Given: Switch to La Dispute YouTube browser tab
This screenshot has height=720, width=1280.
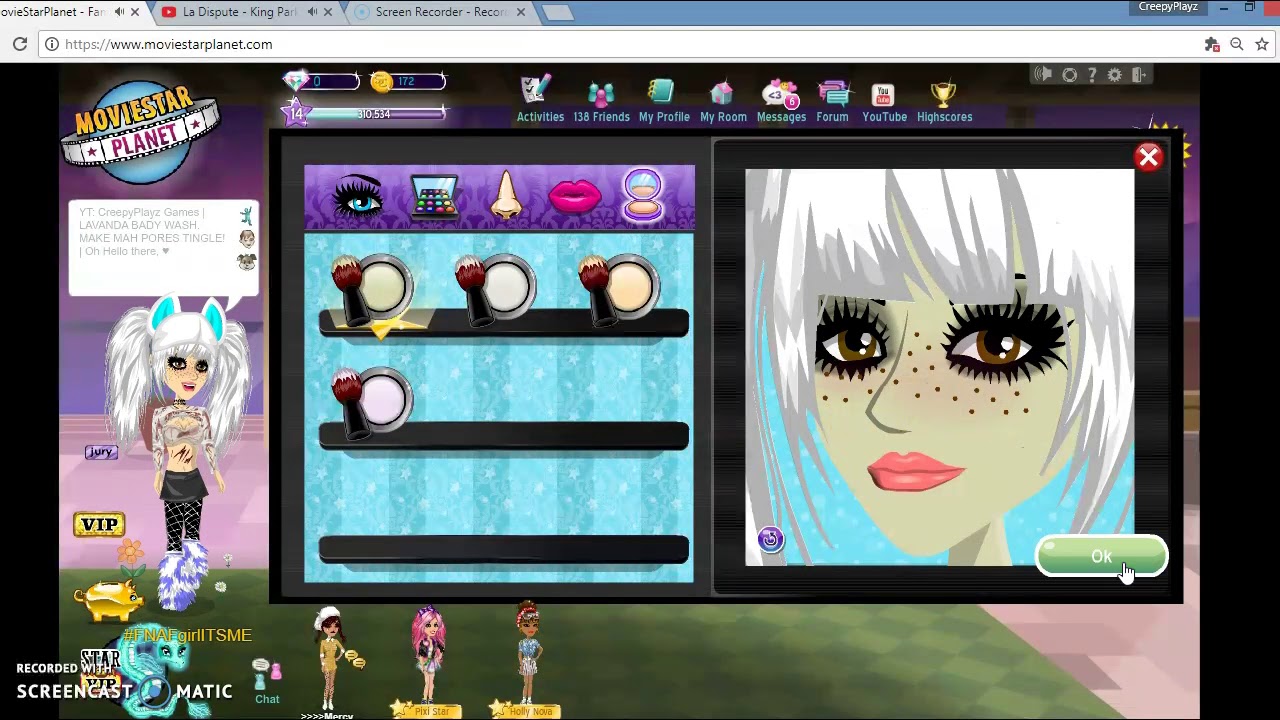Looking at the screenshot, I should point(240,12).
